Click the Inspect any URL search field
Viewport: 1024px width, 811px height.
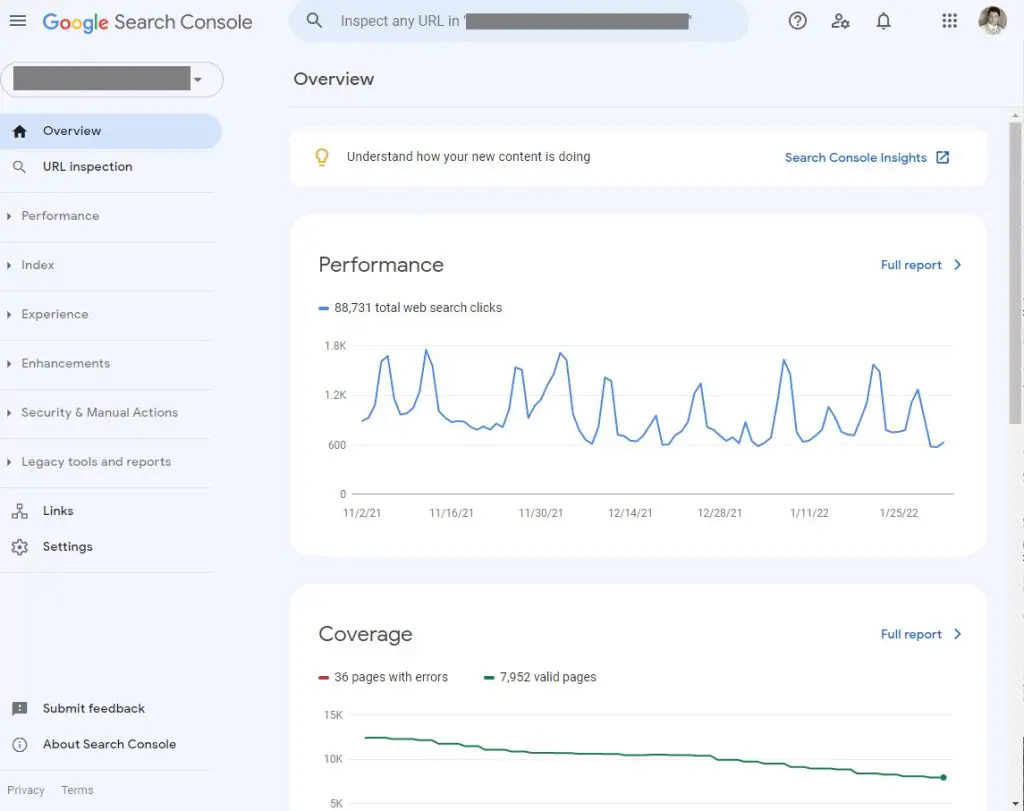(519, 21)
